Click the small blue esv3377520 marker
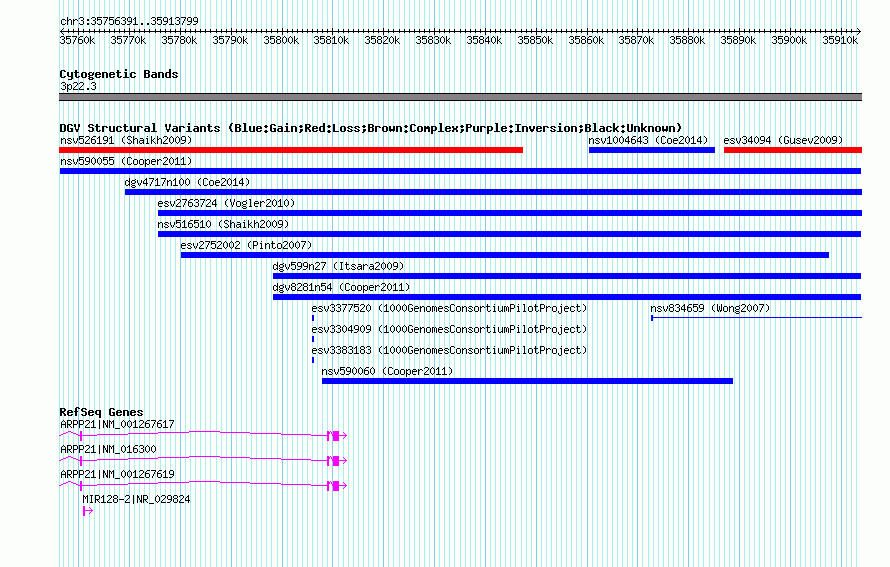The height and width of the screenshot is (567, 890). (313, 318)
